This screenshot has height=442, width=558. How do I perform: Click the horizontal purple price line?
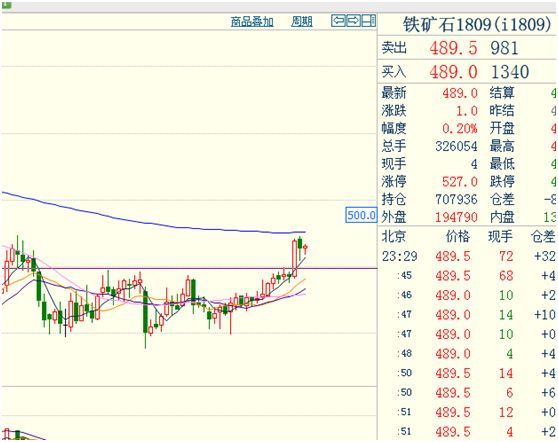click(x=189, y=268)
